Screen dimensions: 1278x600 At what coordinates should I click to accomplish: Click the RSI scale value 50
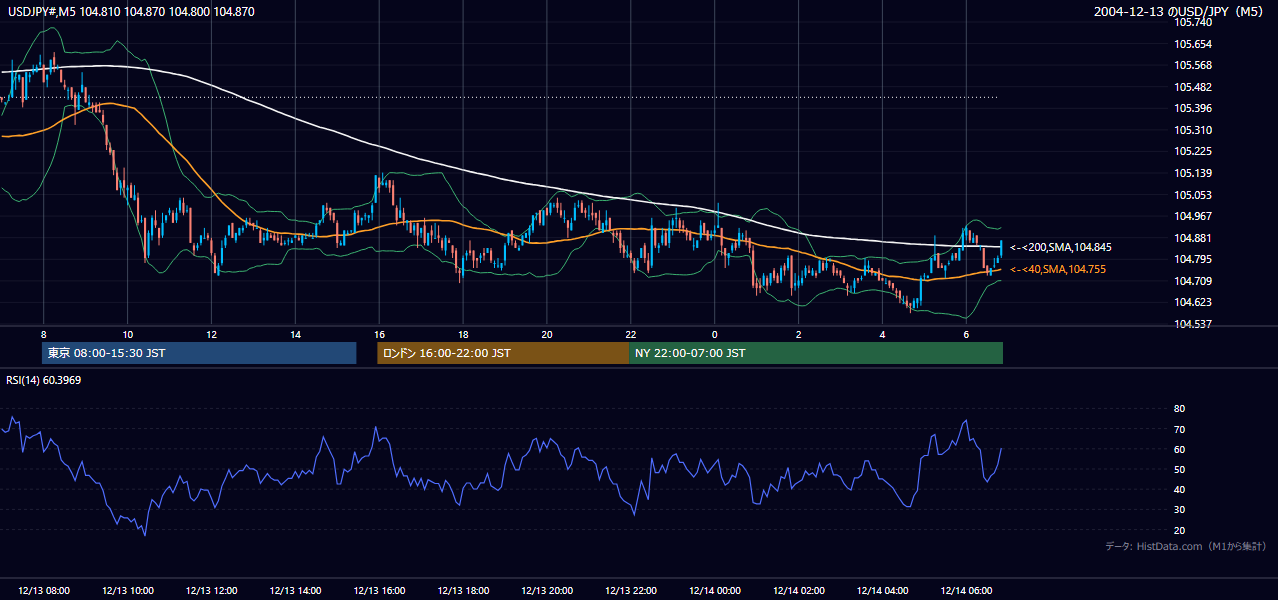click(1179, 469)
